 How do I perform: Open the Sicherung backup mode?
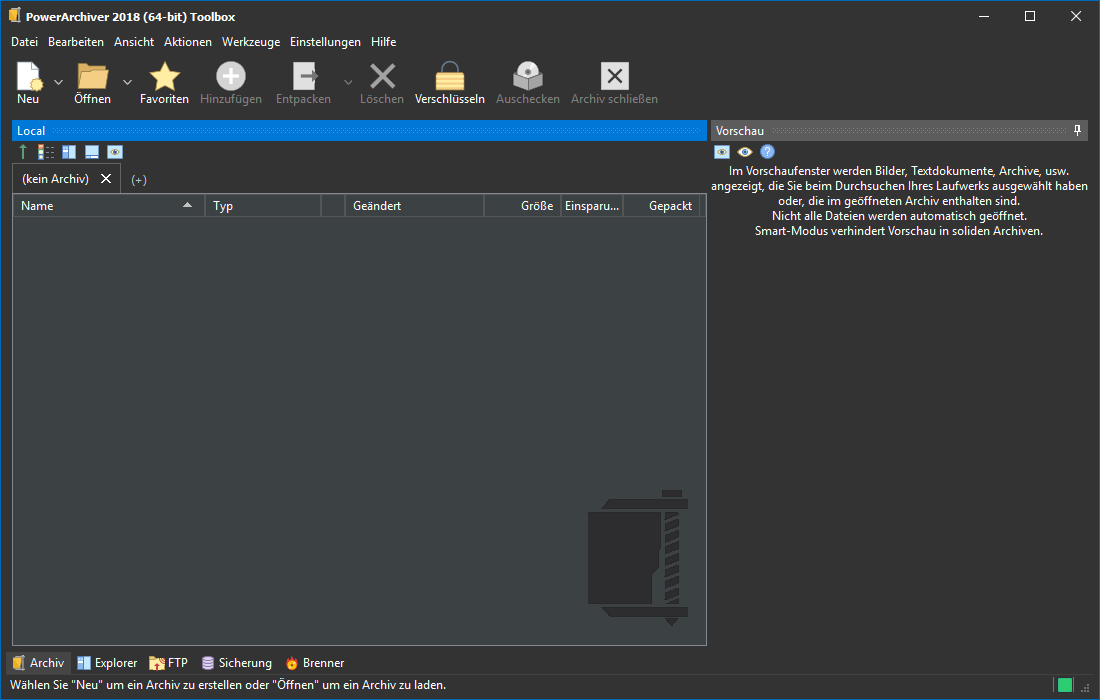pyautogui.click(x=236, y=663)
